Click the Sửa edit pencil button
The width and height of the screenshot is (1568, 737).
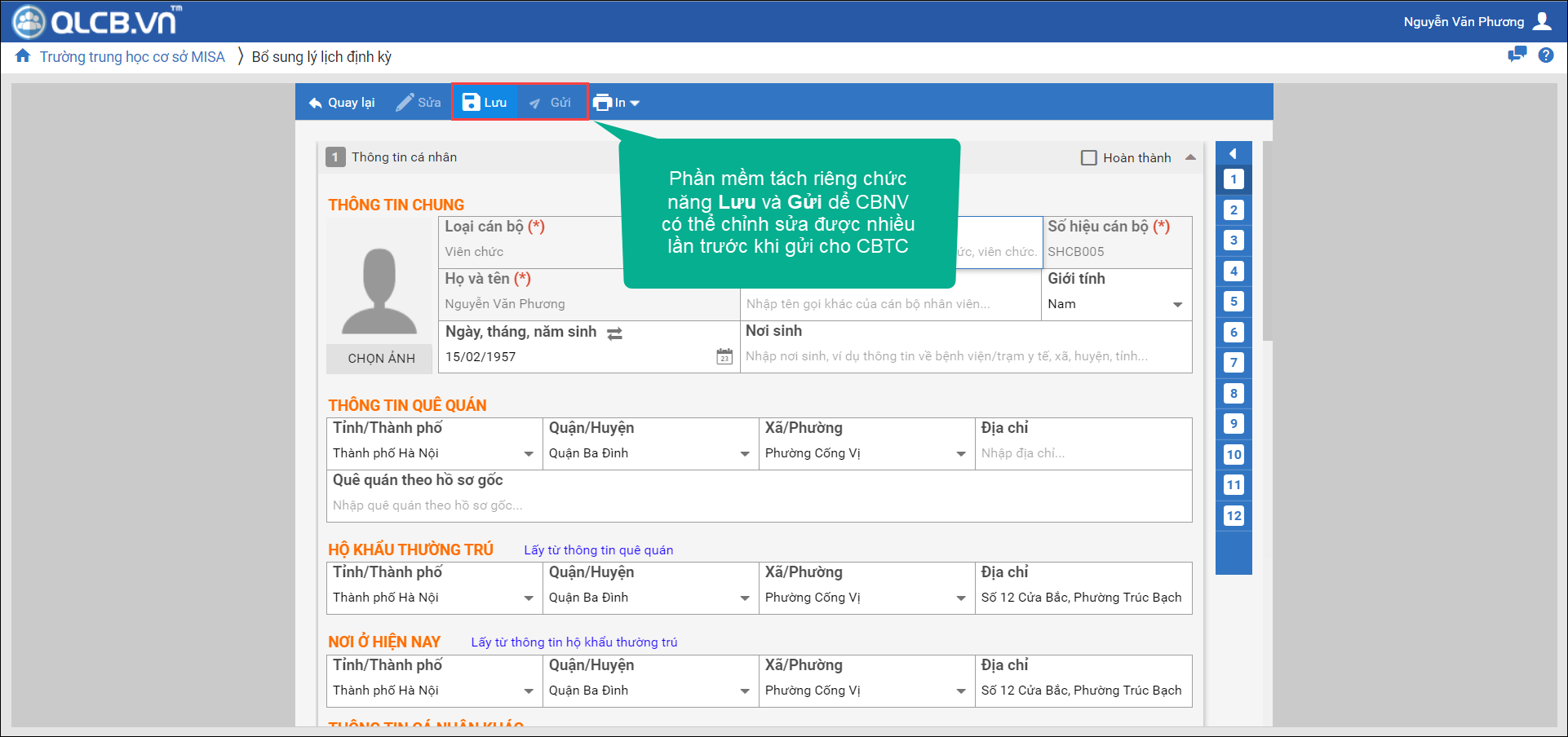point(419,103)
